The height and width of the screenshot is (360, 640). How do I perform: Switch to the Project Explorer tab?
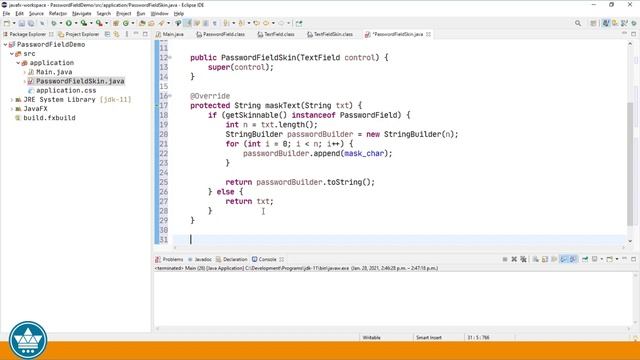(79, 34)
